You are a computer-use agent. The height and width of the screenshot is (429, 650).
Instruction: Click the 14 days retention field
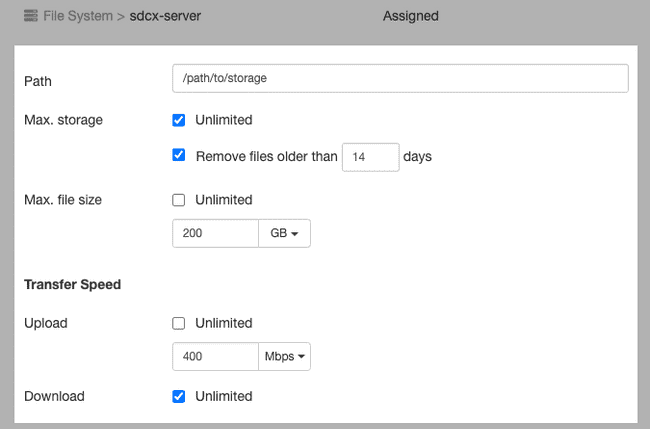pyautogui.click(x=370, y=157)
